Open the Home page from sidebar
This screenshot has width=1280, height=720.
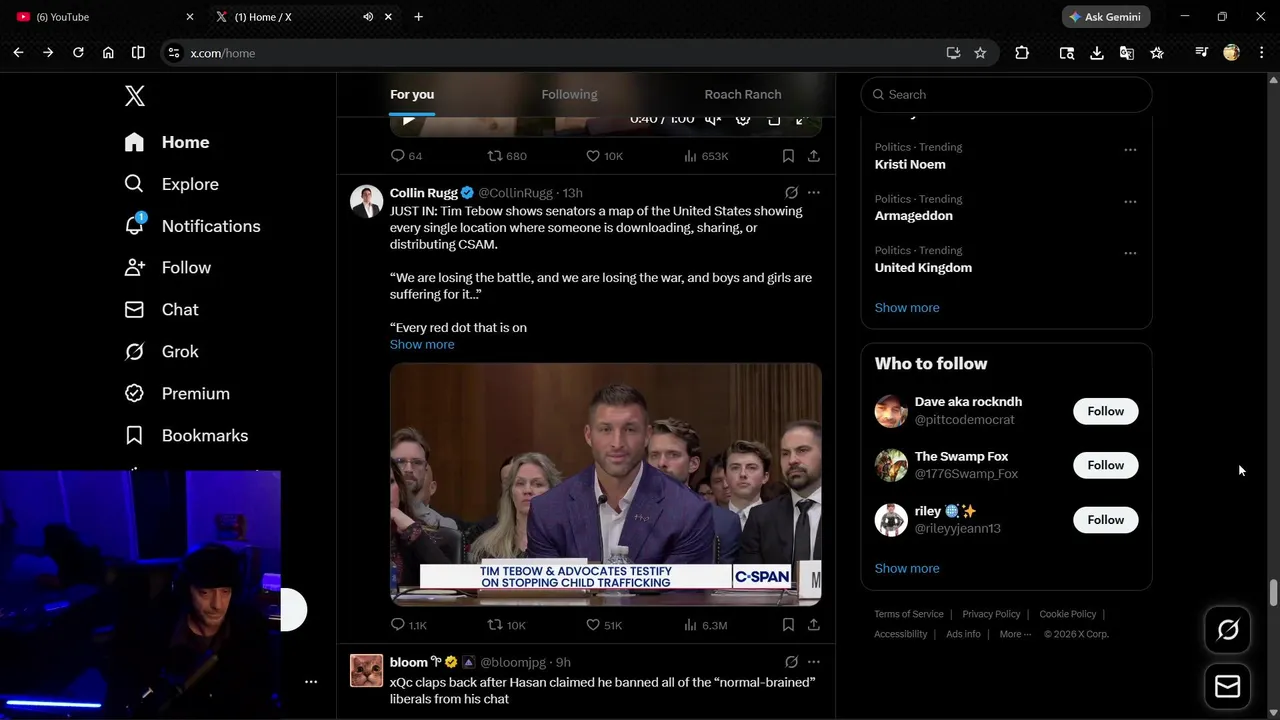pos(167,142)
